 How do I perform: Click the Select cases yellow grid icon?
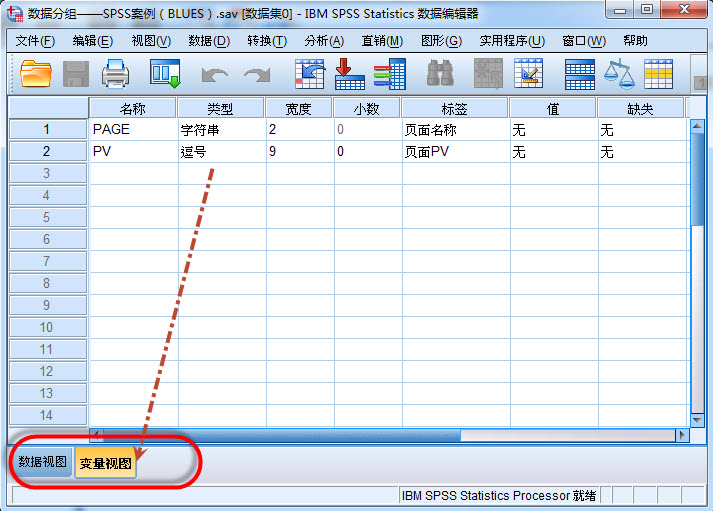658,74
